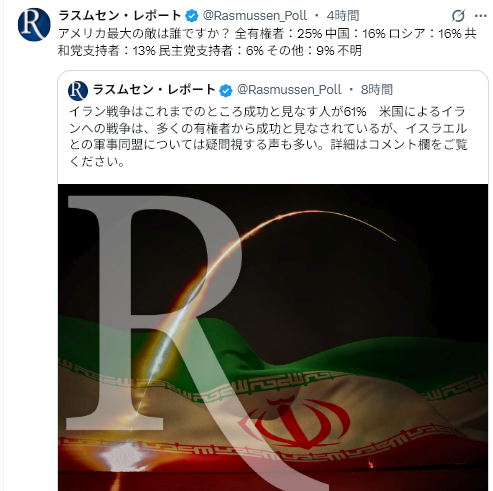This screenshot has height=491, width=493.
Task: Click the verified badge in the quoted post
Action: [x=226, y=90]
